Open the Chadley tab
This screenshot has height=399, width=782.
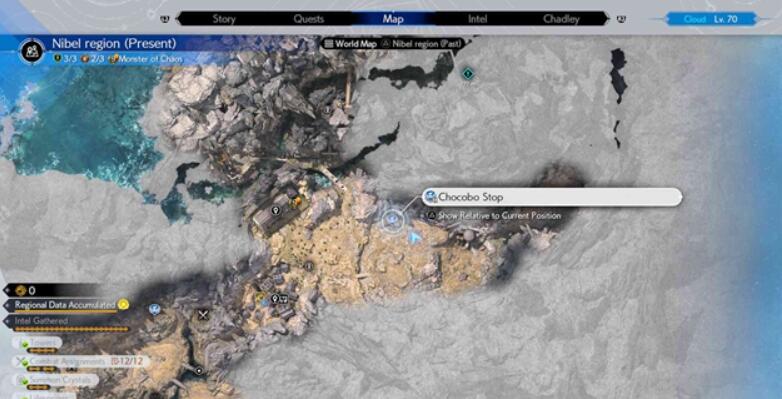[561, 19]
